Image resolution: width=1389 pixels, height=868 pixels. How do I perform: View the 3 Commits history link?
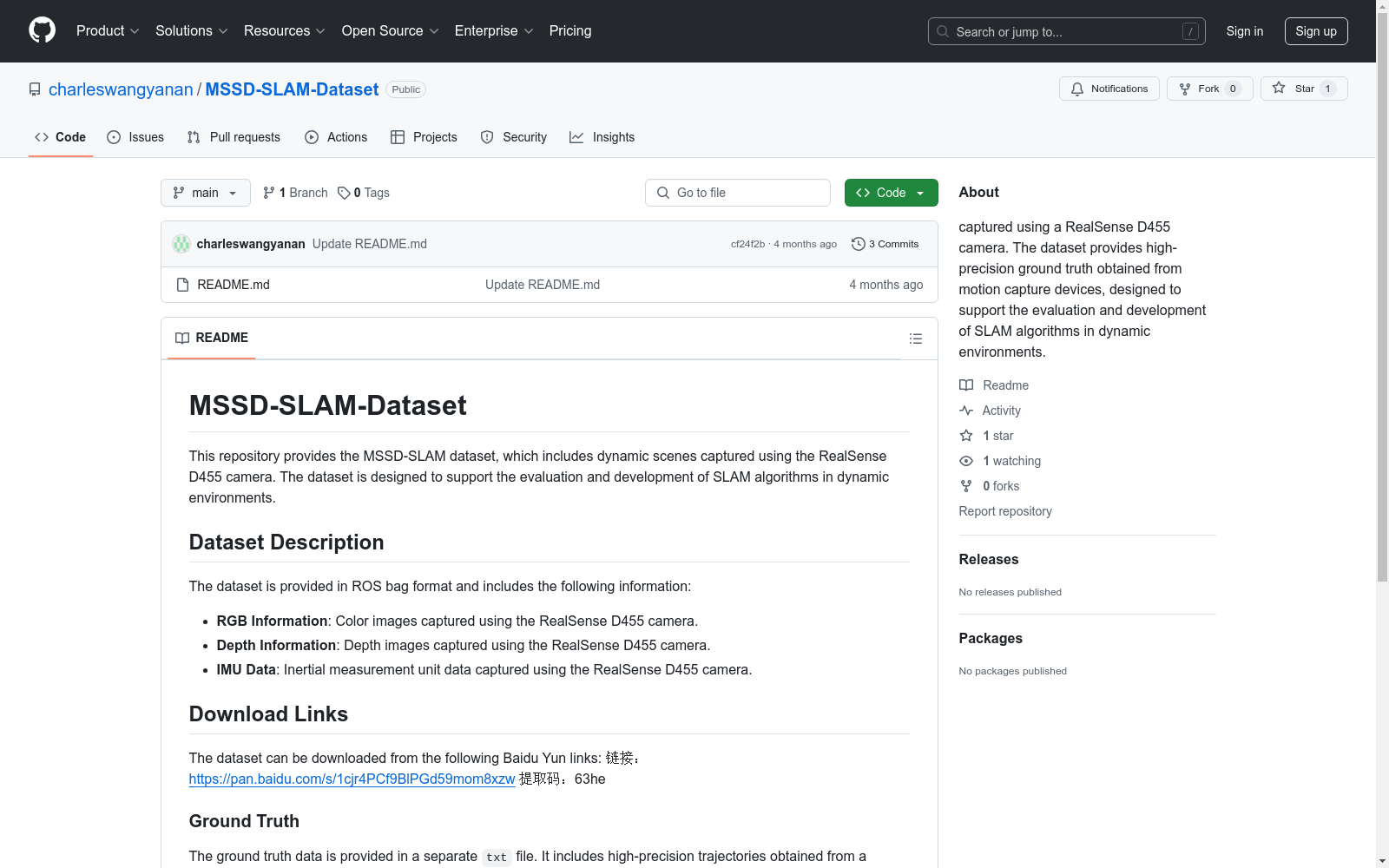(885, 244)
